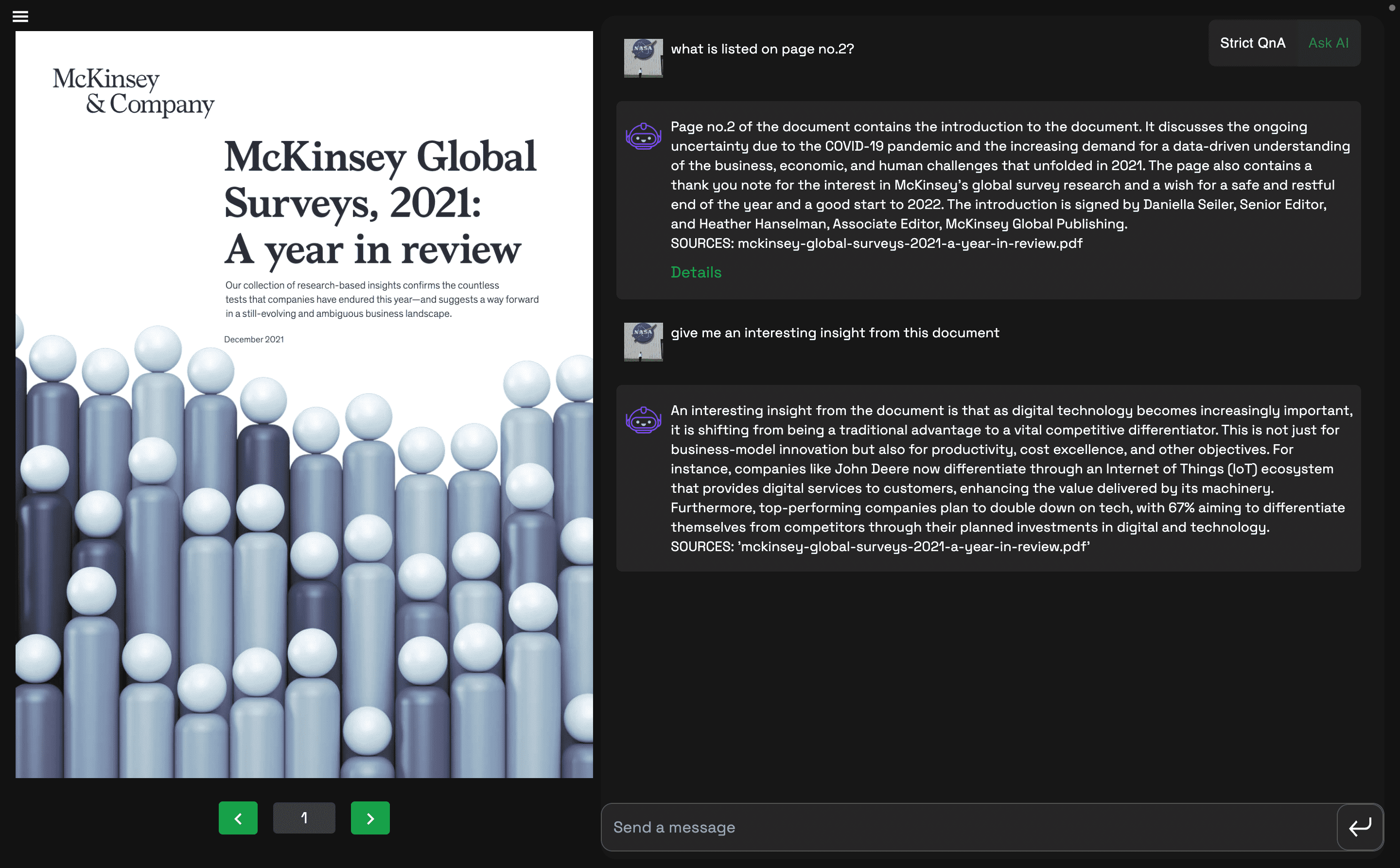Click the 'what is listed on page no.2?' message
This screenshot has height=868, width=1400.
point(762,50)
